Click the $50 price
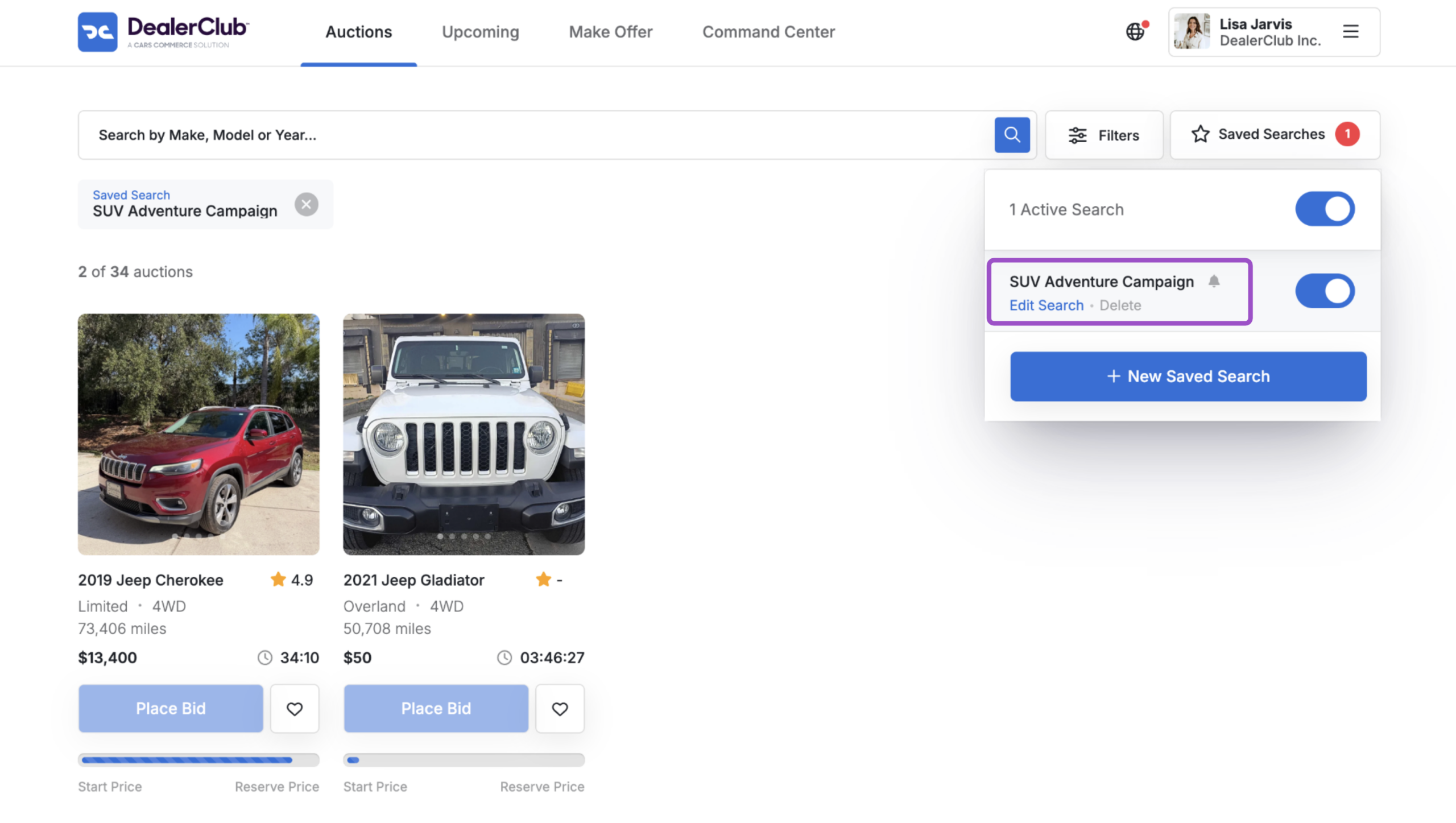The image size is (1456, 823). 357,658
